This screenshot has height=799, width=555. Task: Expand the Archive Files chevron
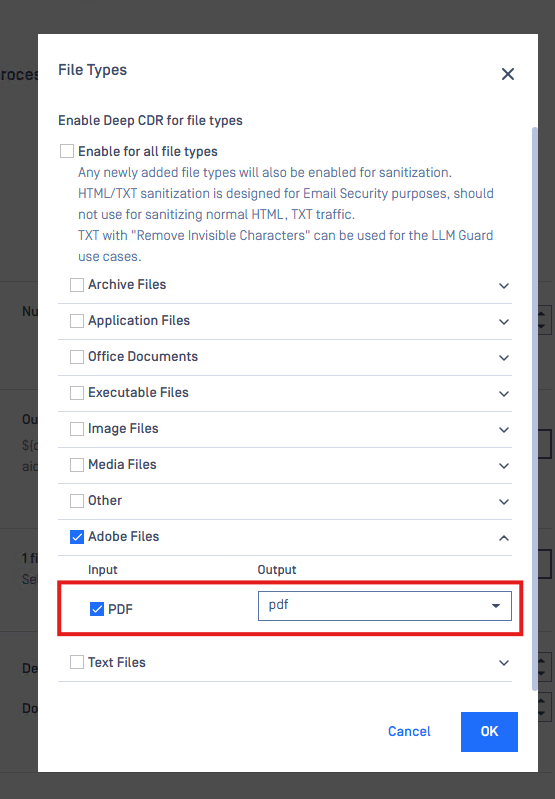[x=504, y=286]
